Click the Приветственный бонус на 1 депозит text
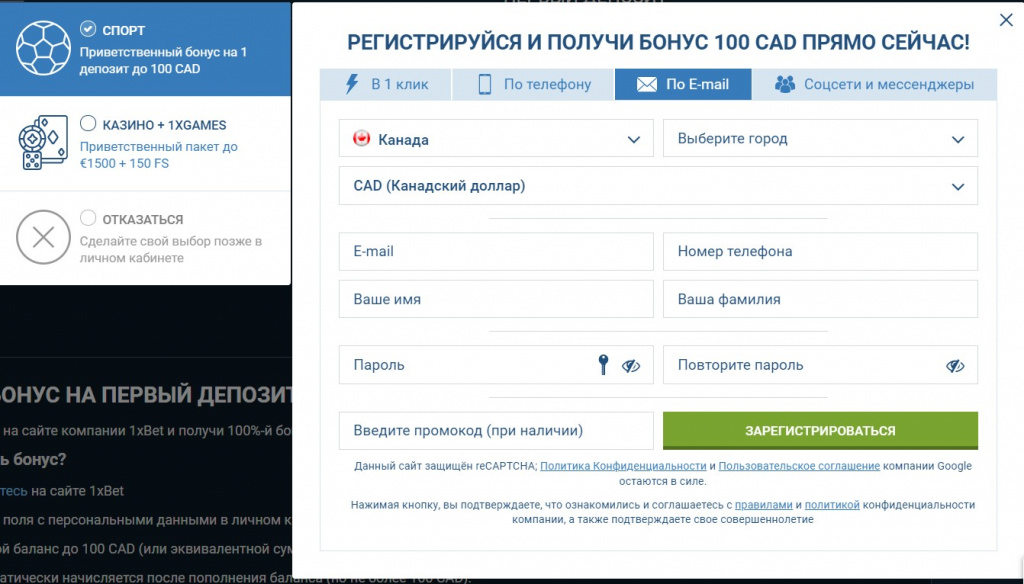 pos(163,60)
